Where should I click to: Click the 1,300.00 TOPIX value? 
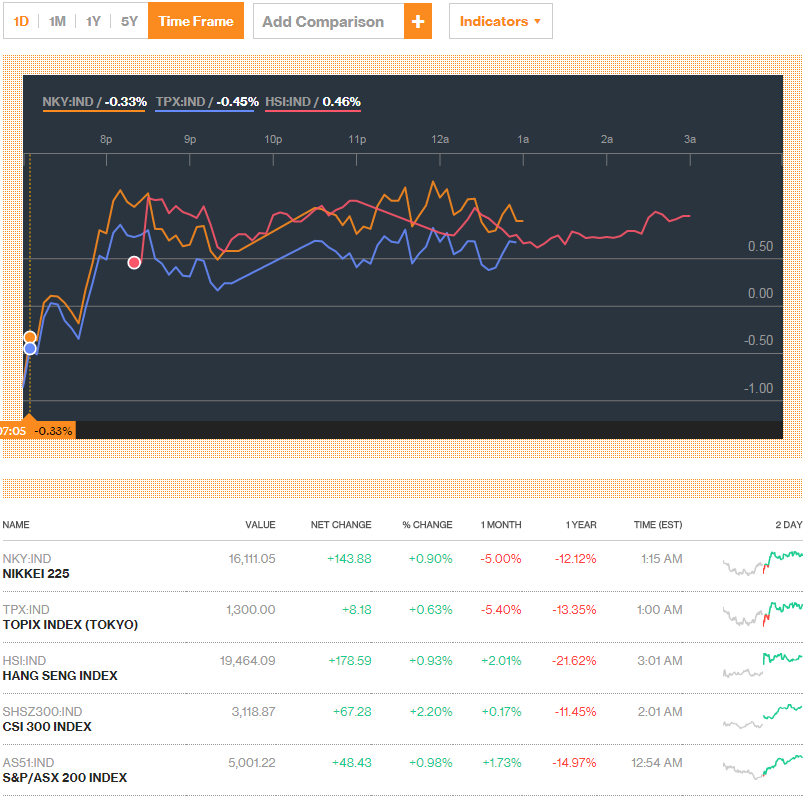251,610
